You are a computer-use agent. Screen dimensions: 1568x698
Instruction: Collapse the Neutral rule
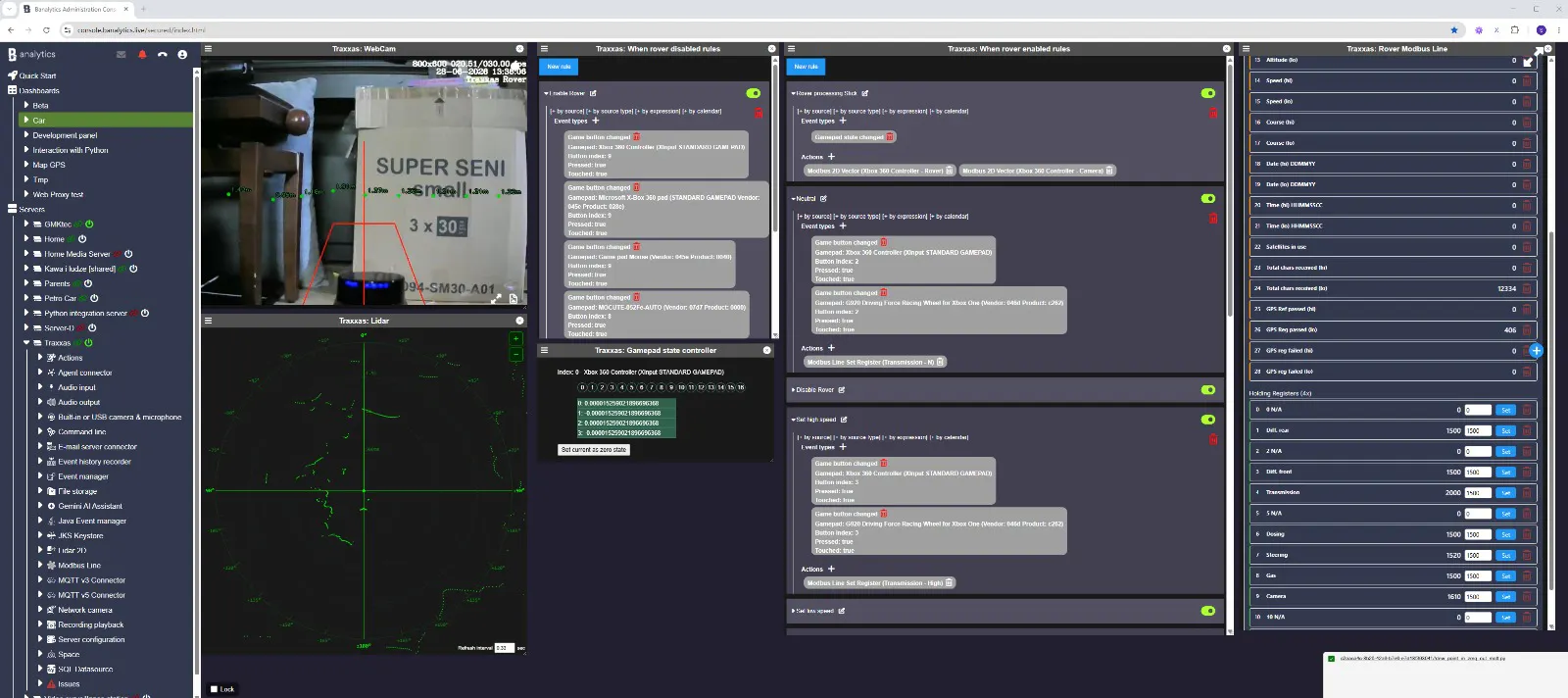[793, 198]
